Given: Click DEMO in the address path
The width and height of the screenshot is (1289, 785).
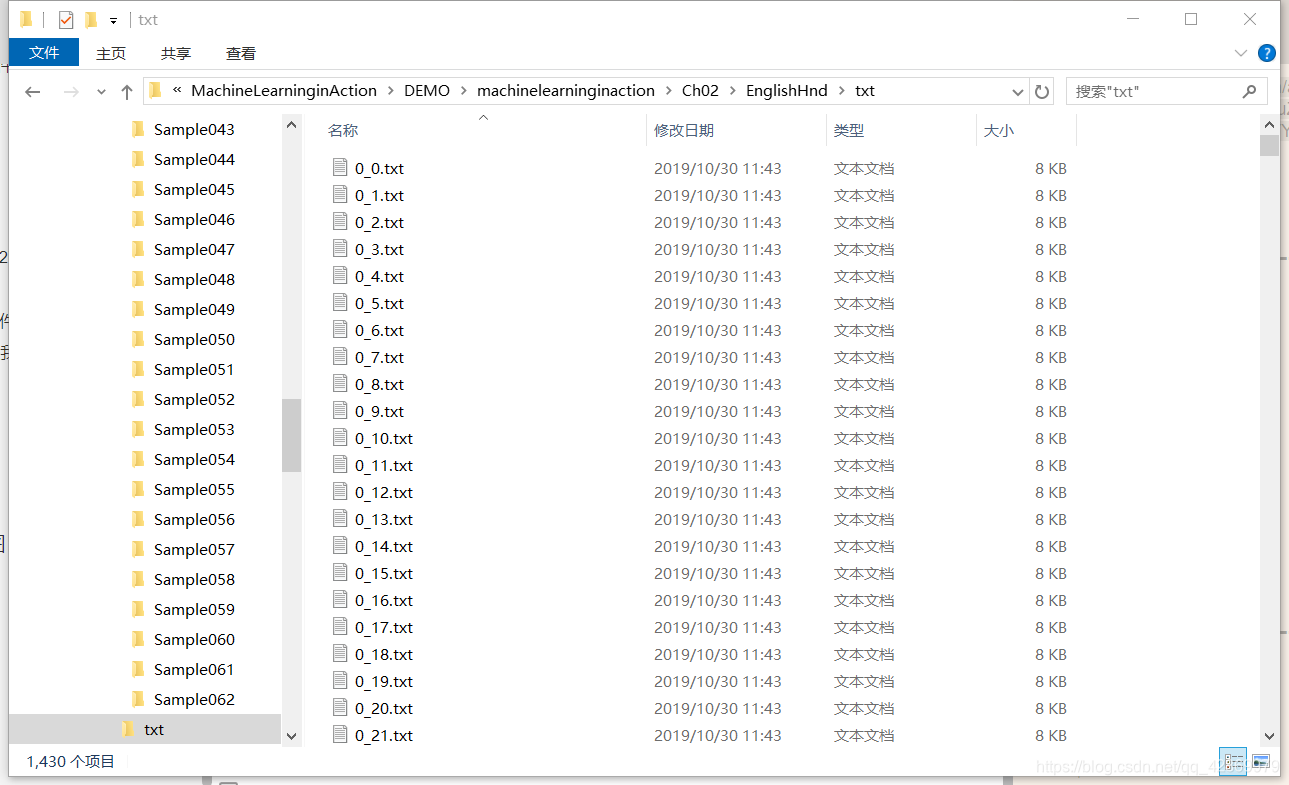Looking at the screenshot, I should [427, 91].
